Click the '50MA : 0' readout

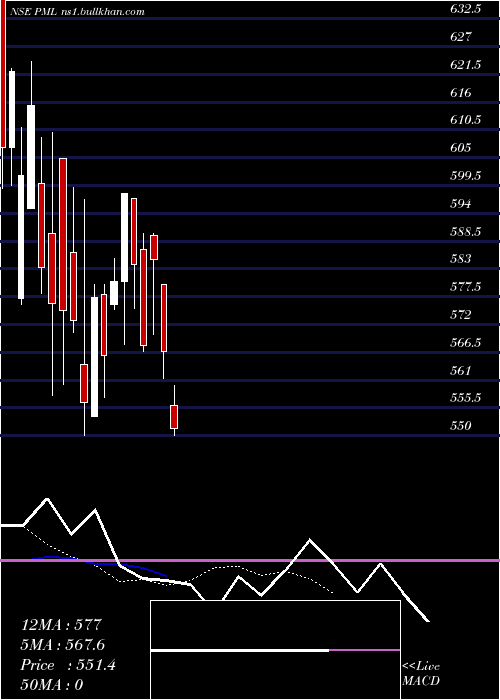pyautogui.click(x=52, y=685)
